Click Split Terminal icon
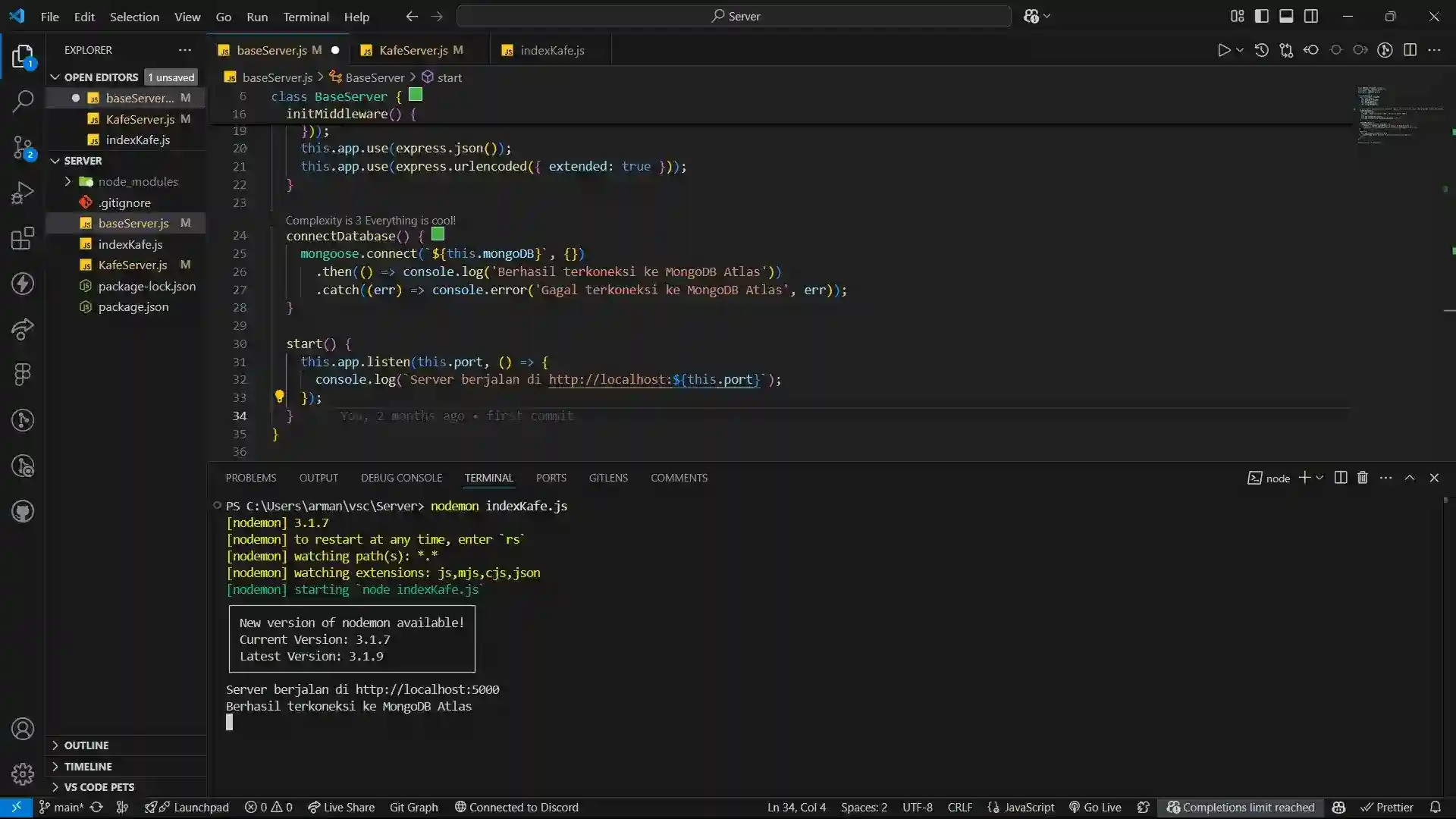The height and width of the screenshot is (819, 1456). point(1341,478)
